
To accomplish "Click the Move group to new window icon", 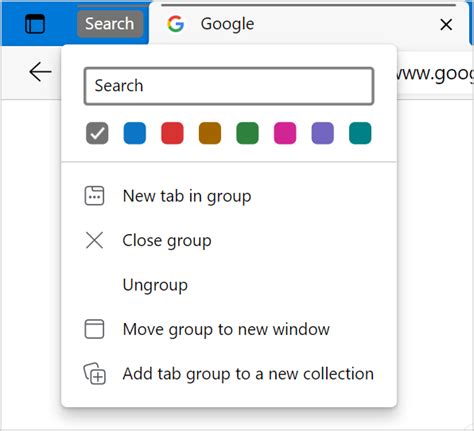I will tap(94, 329).
